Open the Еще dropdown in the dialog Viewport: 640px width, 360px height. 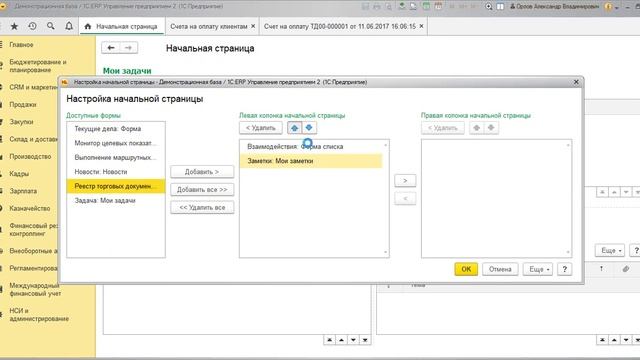[x=538, y=269]
